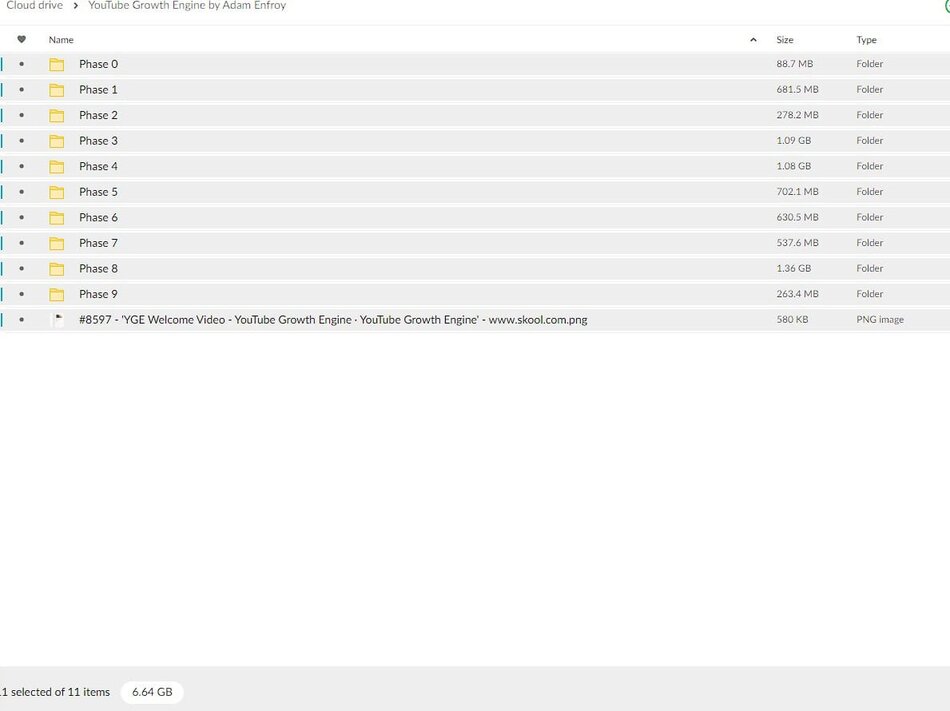
Task: Toggle favourite dot for Phase 5
Action: [x=22, y=192]
